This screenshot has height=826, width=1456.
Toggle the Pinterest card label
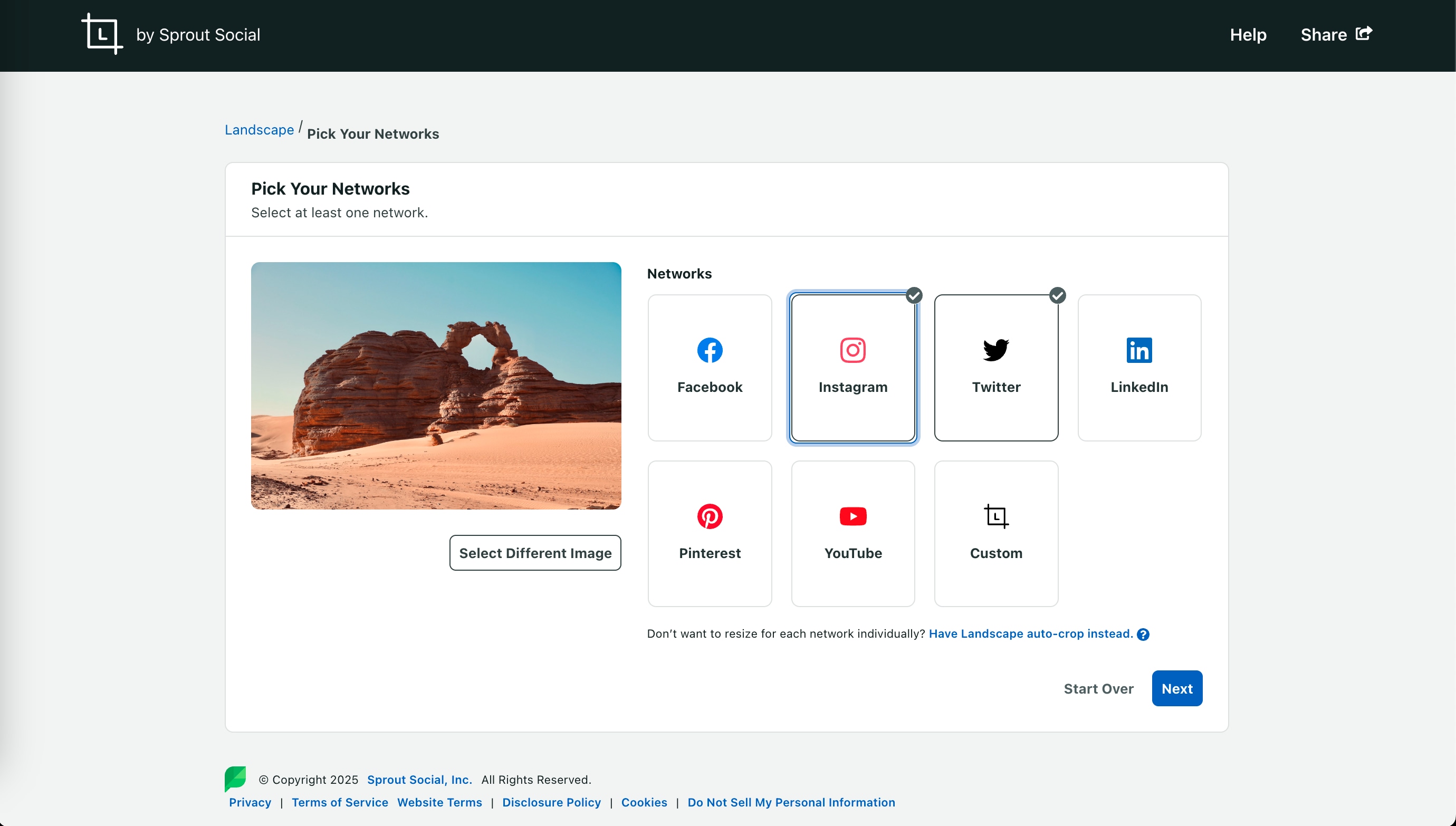710,553
